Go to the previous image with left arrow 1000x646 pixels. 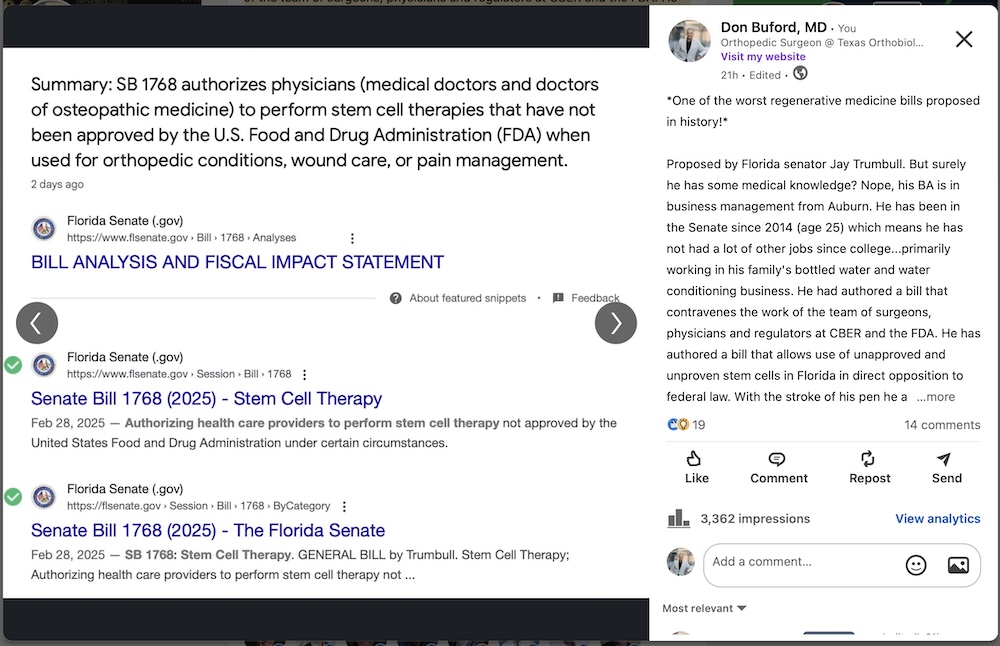tap(37, 323)
